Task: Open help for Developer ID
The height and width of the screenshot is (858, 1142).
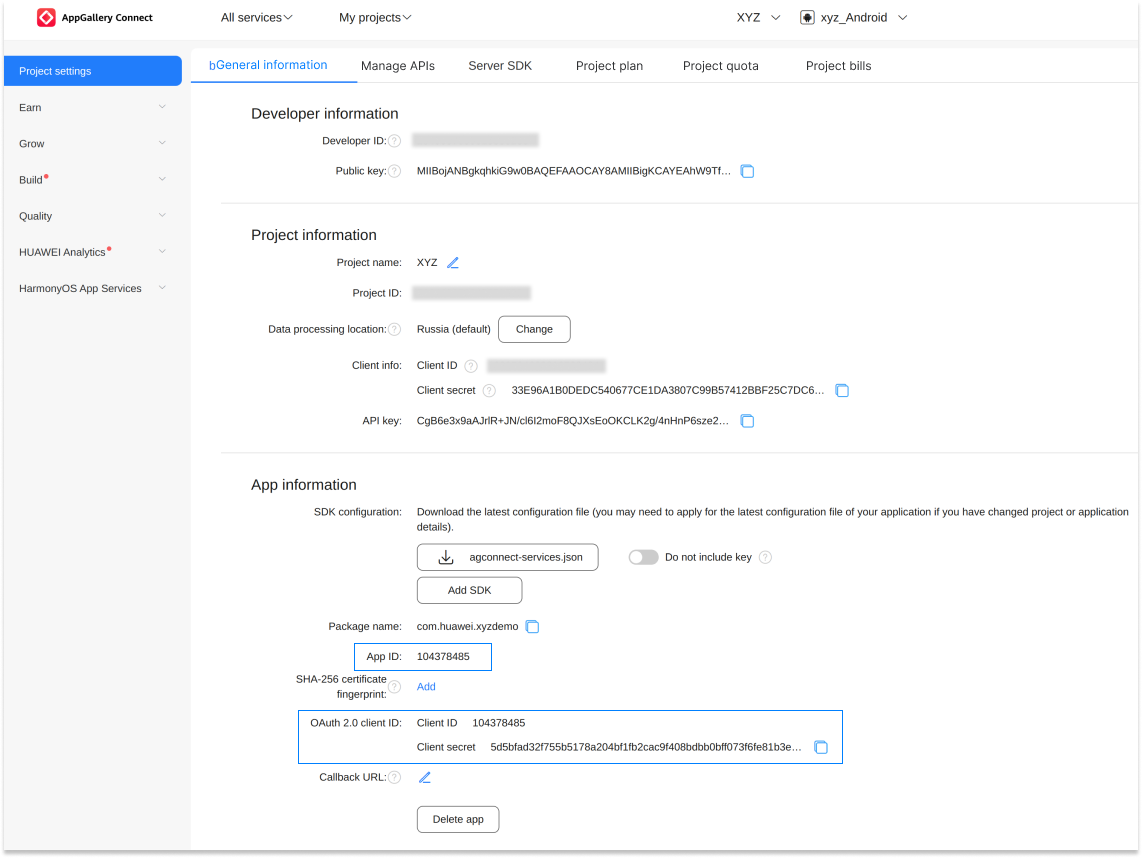Action: tap(394, 141)
